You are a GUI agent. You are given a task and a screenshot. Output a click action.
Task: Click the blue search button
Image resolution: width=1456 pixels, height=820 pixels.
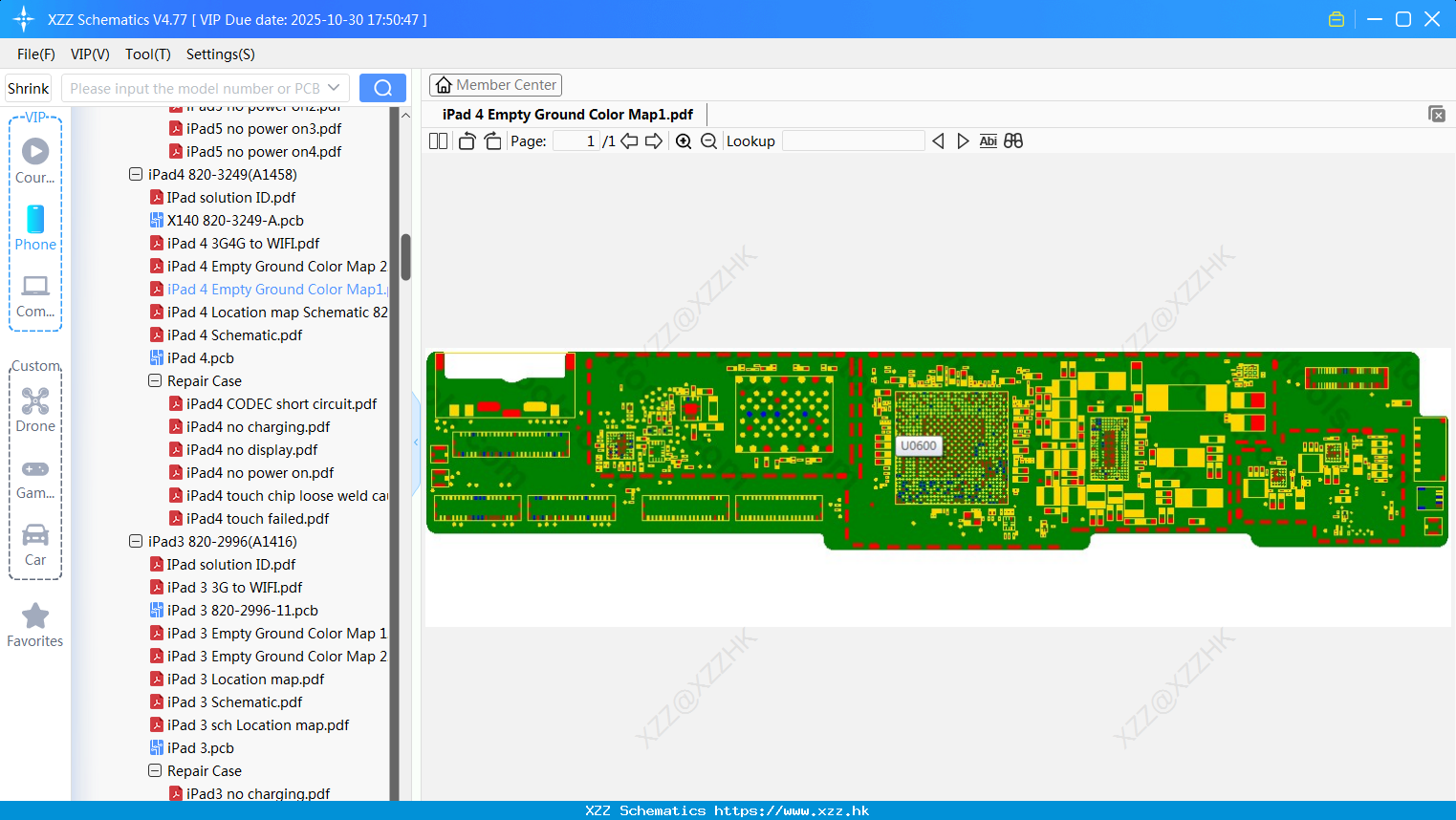(382, 88)
